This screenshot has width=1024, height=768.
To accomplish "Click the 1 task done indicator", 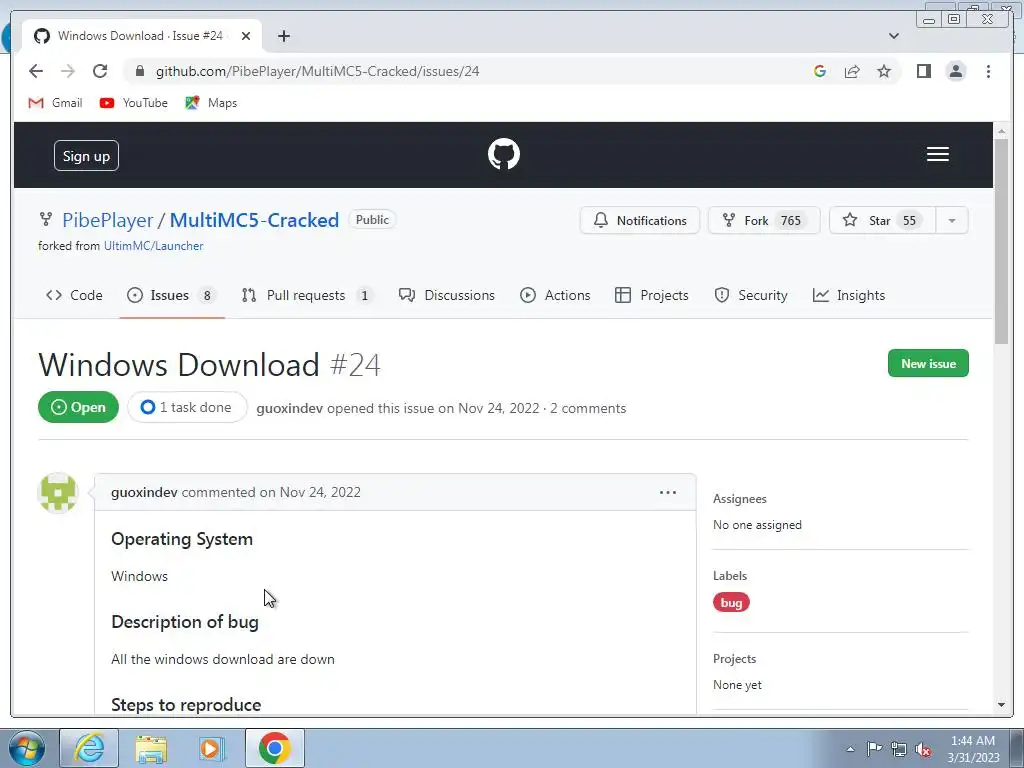I will (x=187, y=407).
